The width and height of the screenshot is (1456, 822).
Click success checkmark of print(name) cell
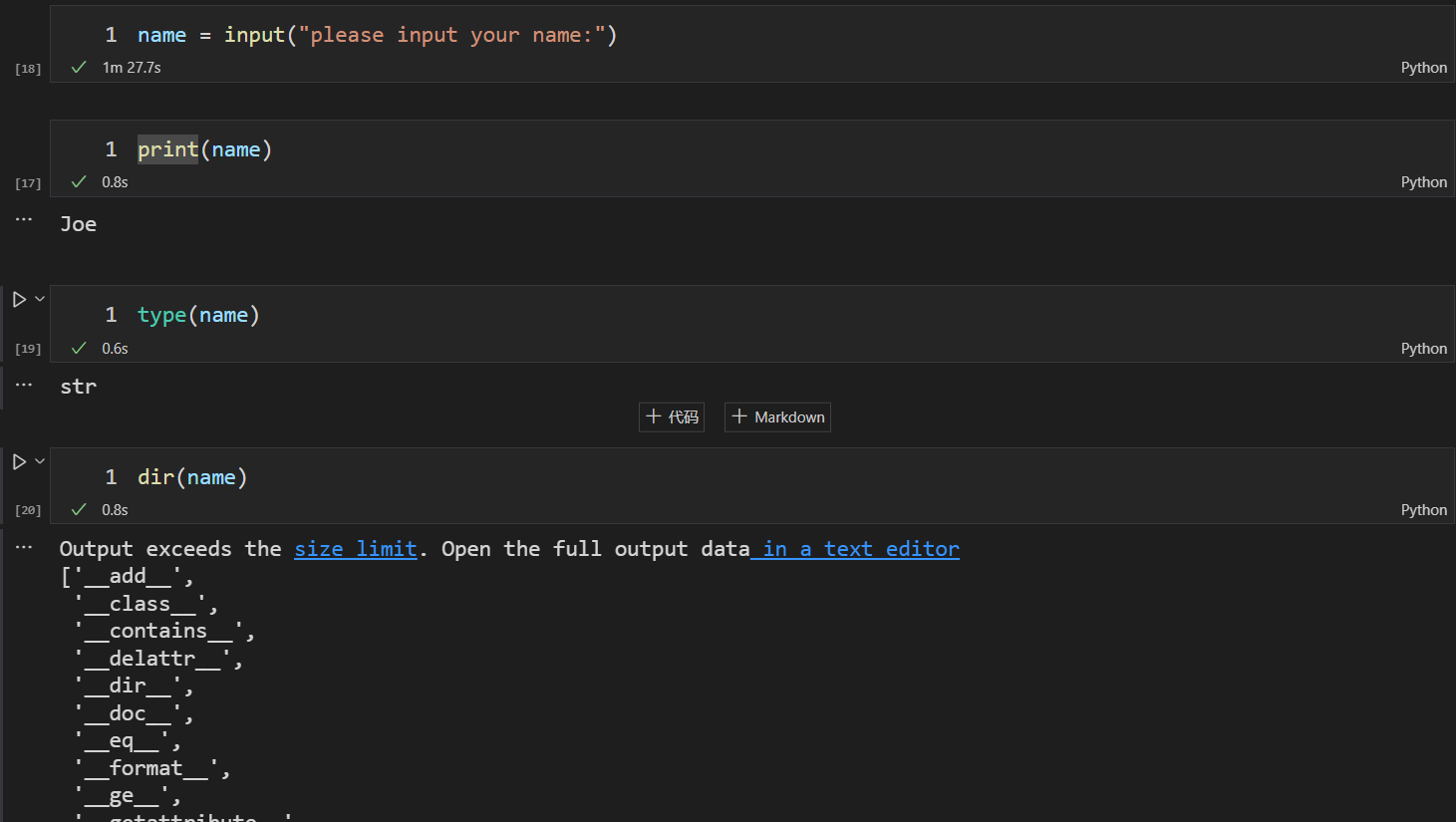[79, 182]
